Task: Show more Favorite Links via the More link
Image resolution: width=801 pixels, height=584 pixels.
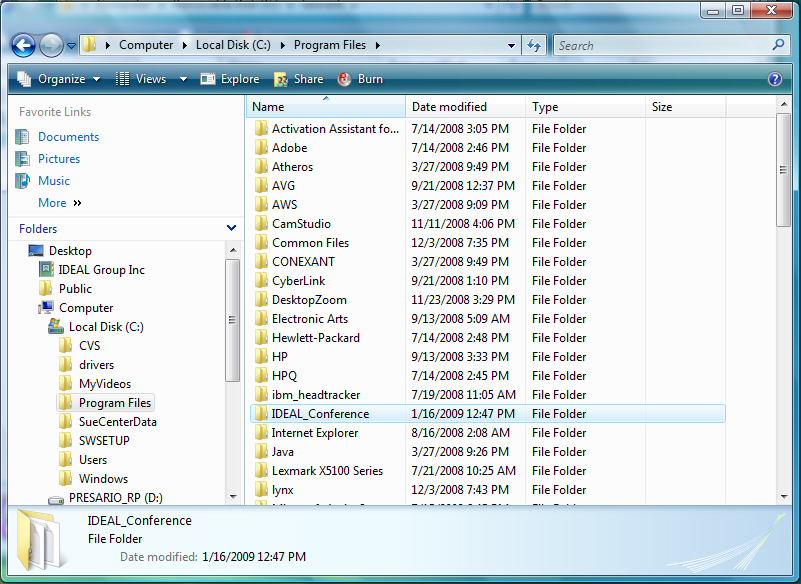Action: pyautogui.click(x=50, y=202)
